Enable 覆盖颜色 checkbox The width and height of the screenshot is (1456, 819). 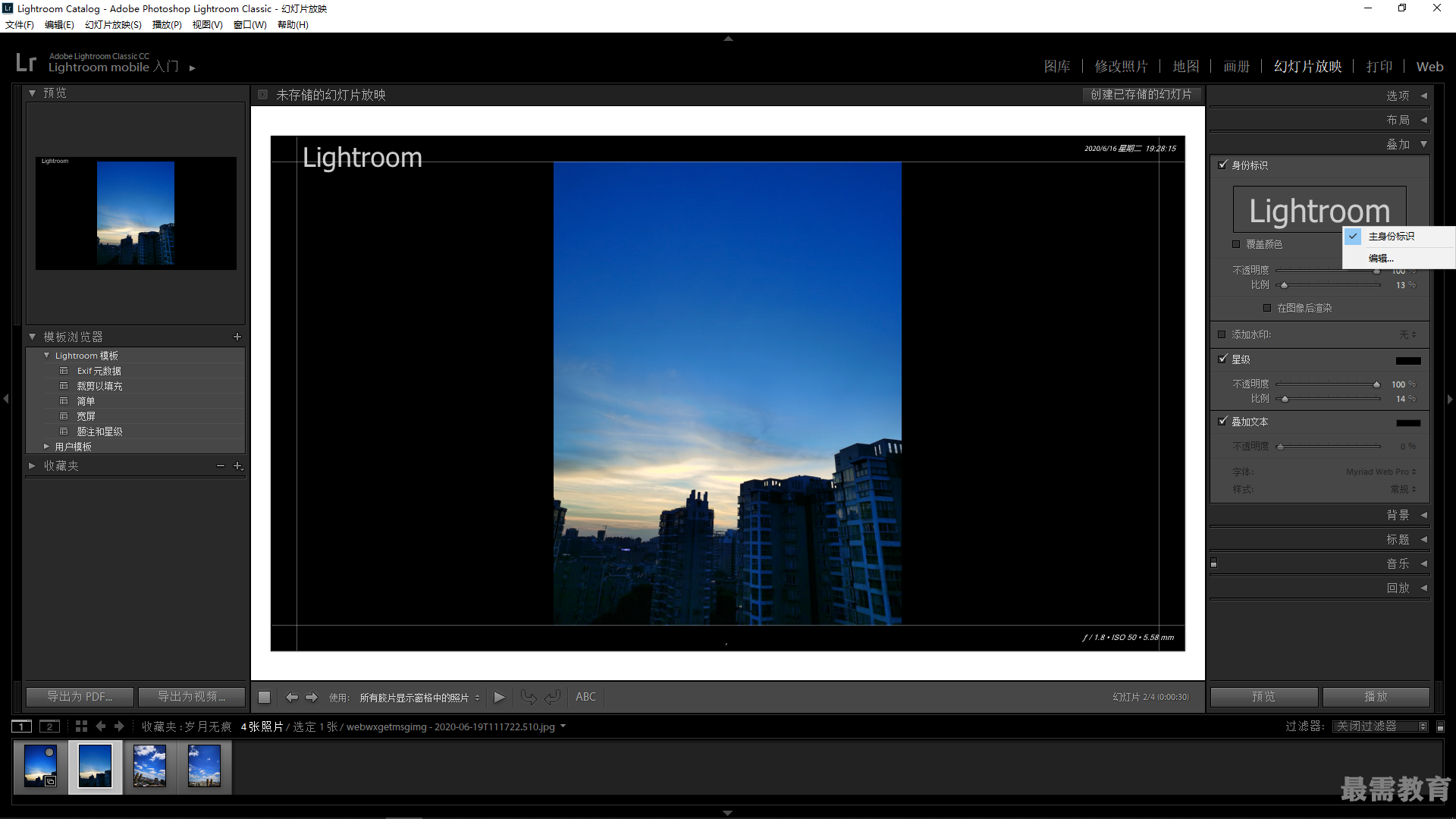[1236, 244]
